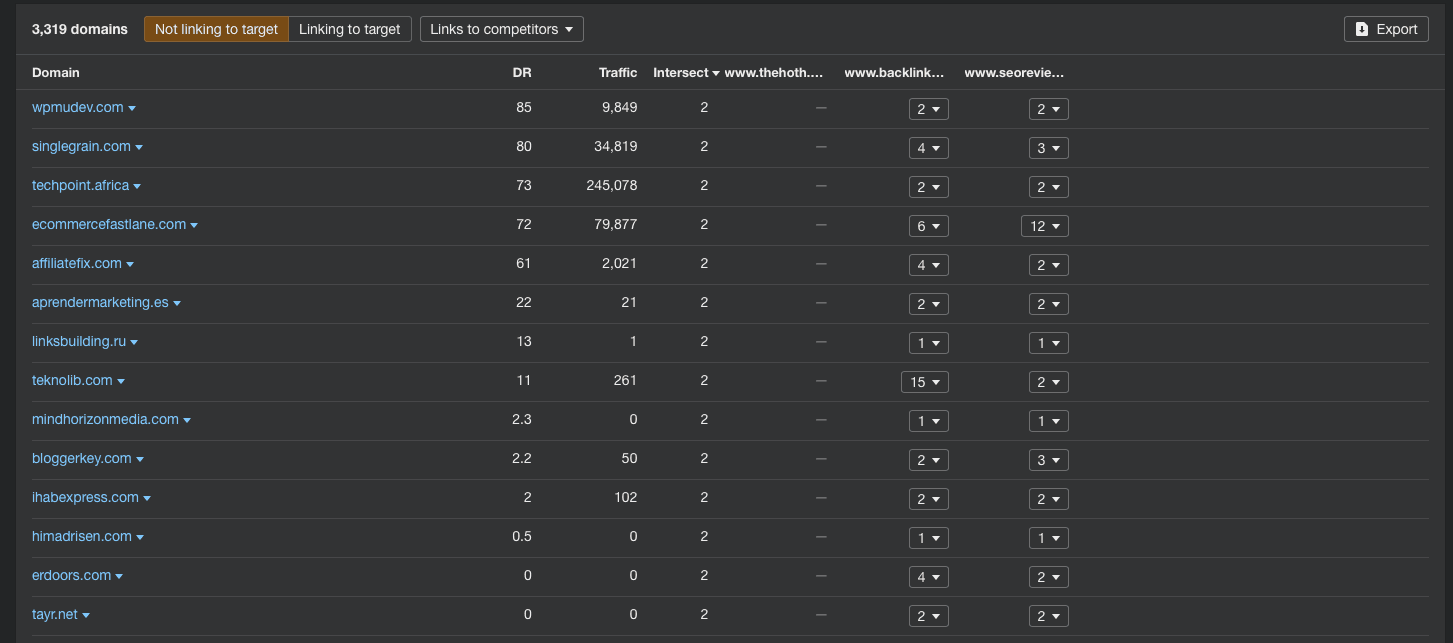
Task: Switch to 'Linking to target' toggle
Action: coord(349,29)
